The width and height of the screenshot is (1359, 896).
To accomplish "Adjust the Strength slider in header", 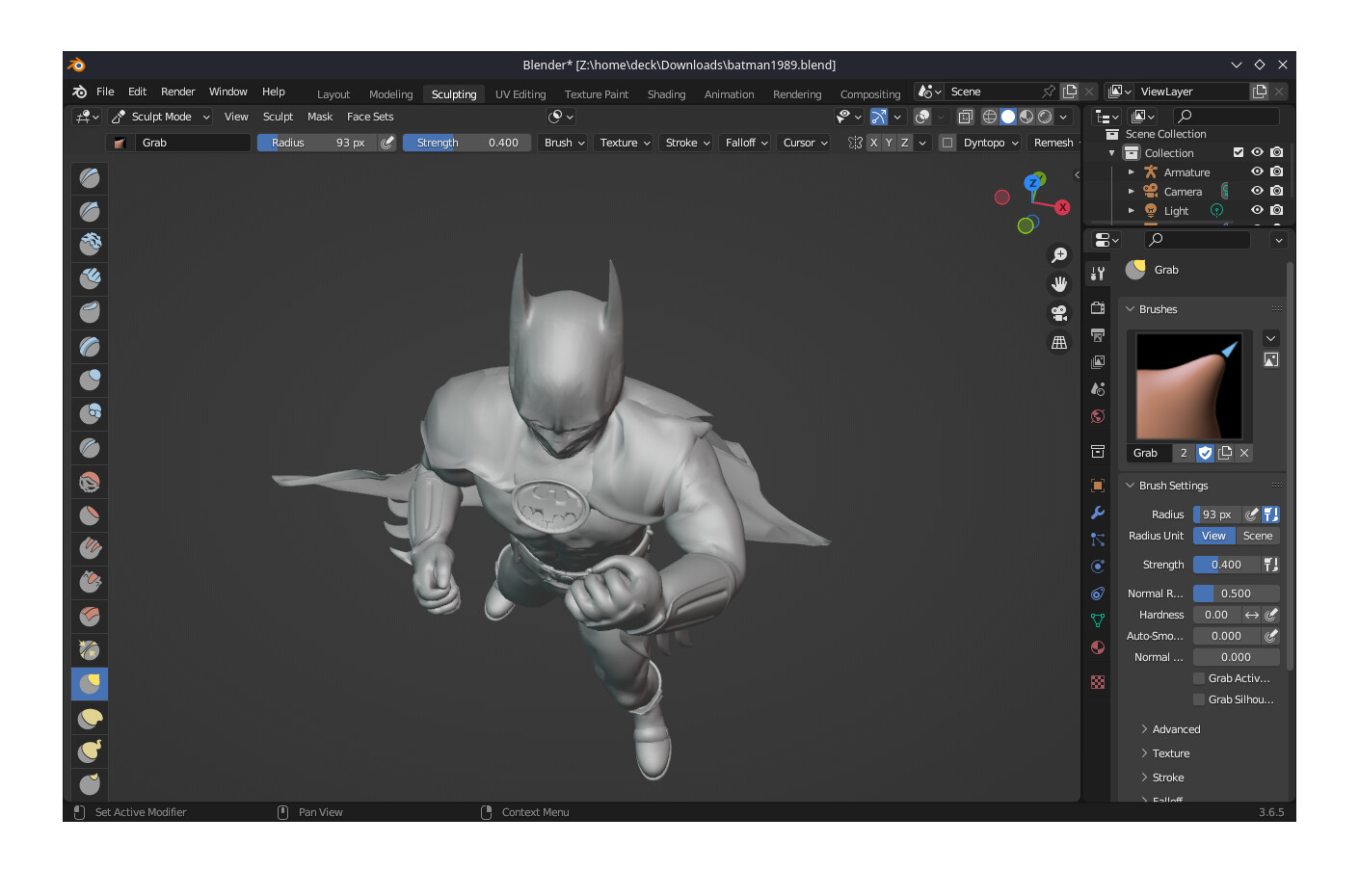I will tap(466, 143).
